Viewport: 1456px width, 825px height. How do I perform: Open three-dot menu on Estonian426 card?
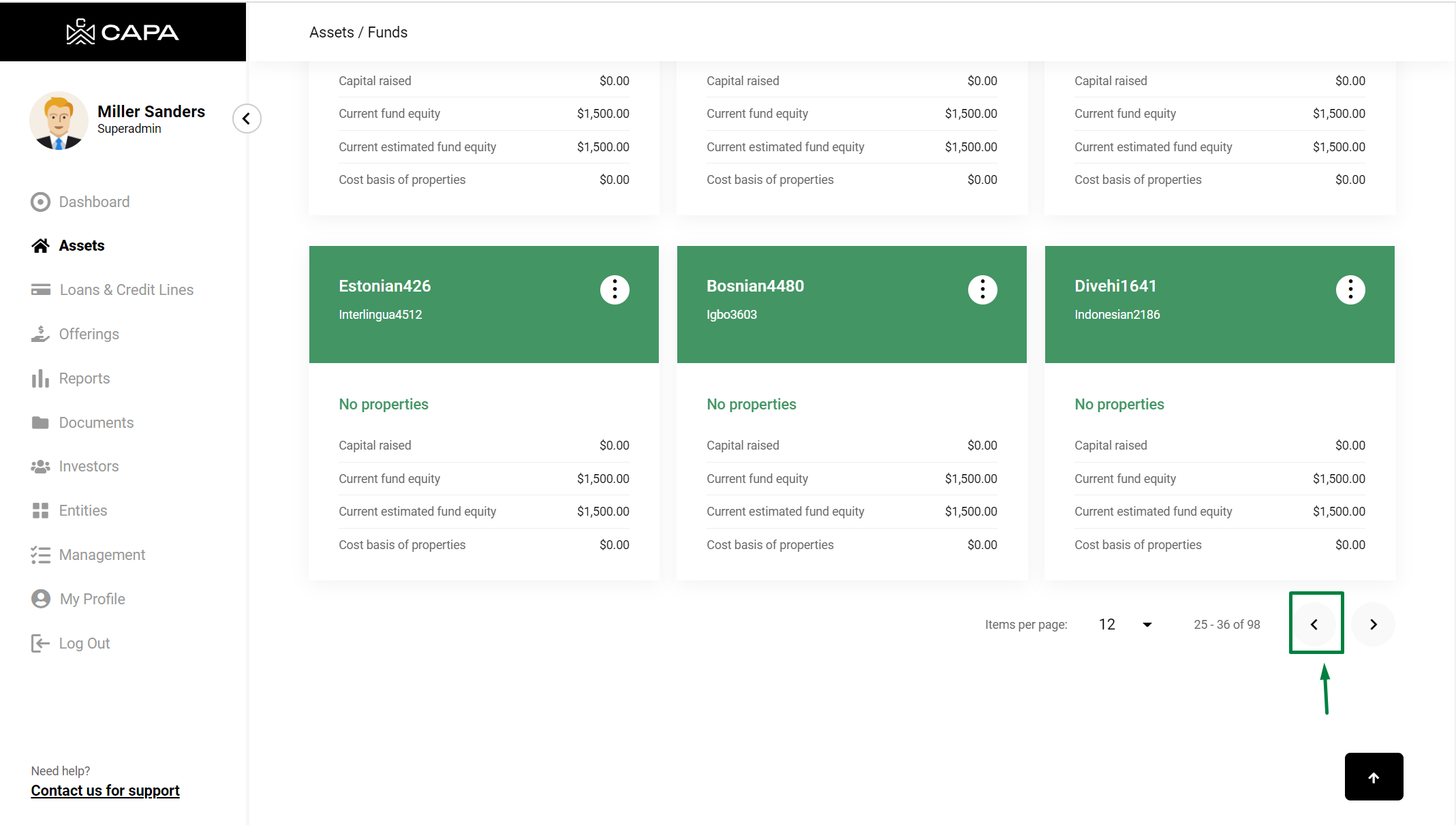pos(615,290)
